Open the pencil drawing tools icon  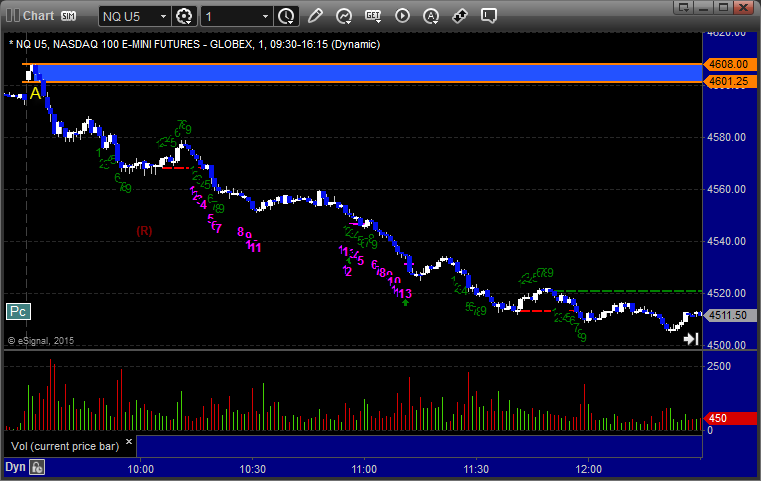click(315, 16)
